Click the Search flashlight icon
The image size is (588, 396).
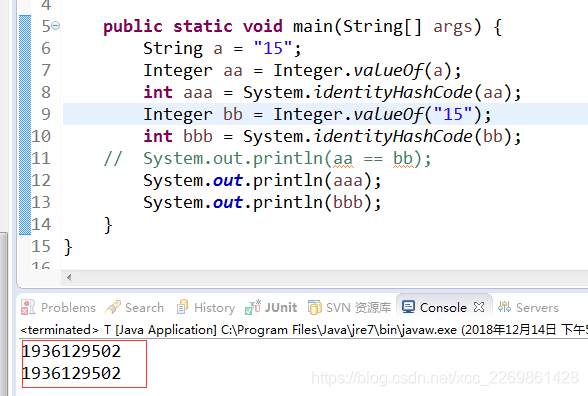(113, 307)
